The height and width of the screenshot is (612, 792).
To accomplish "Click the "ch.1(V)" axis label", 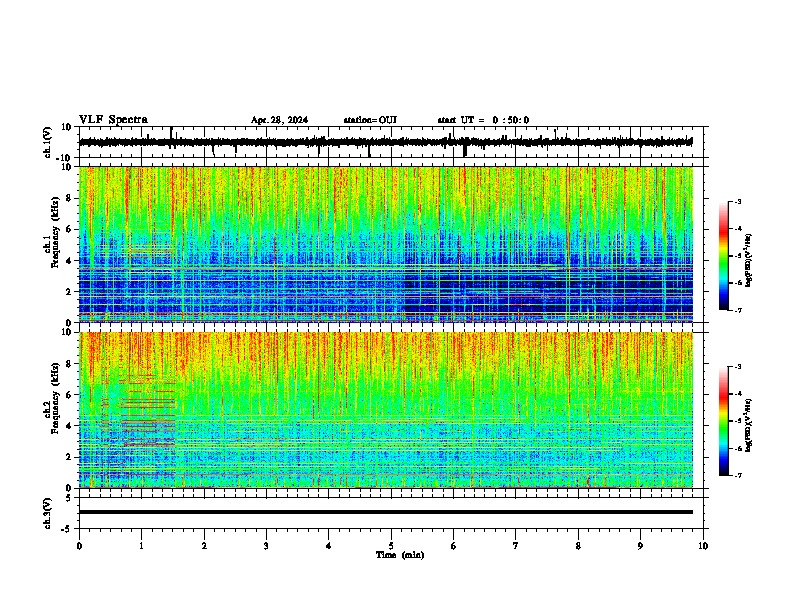I will tap(48, 142).
